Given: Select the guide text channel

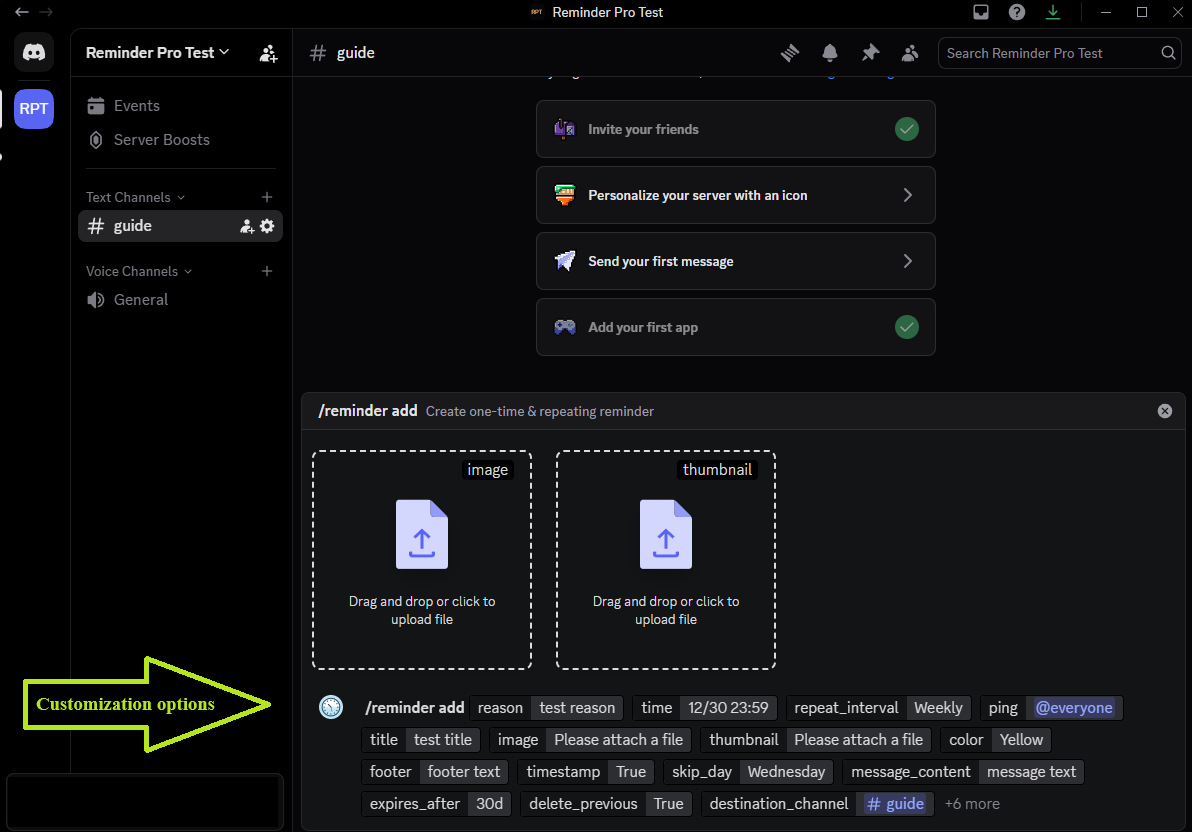Looking at the screenshot, I should (x=180, y=226).
